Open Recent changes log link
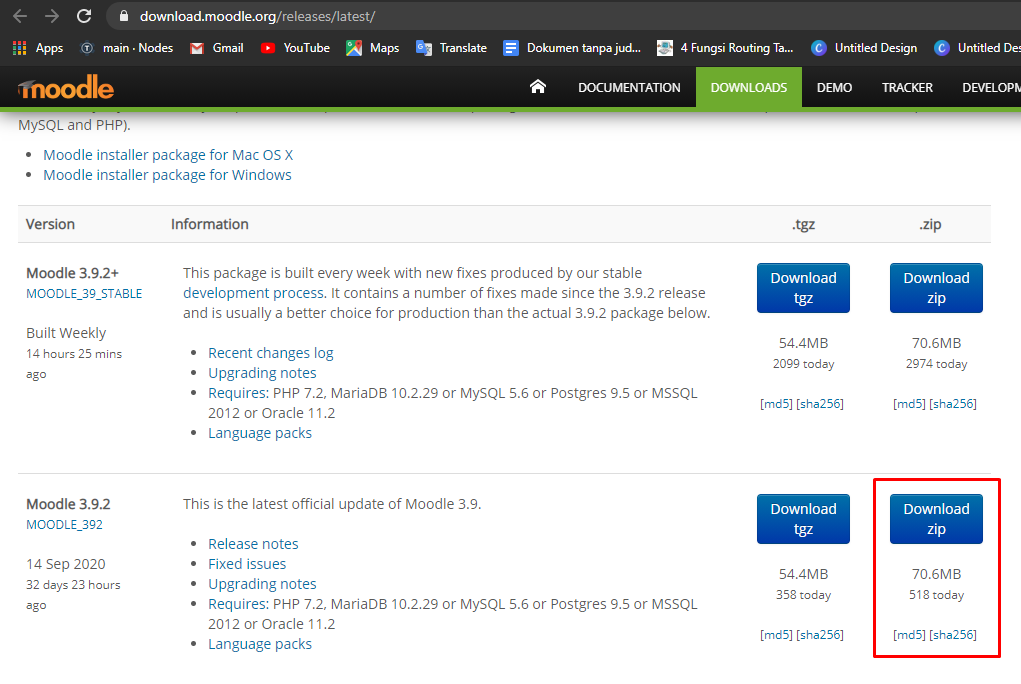The image size is (1021, 684). pos(271,353)
